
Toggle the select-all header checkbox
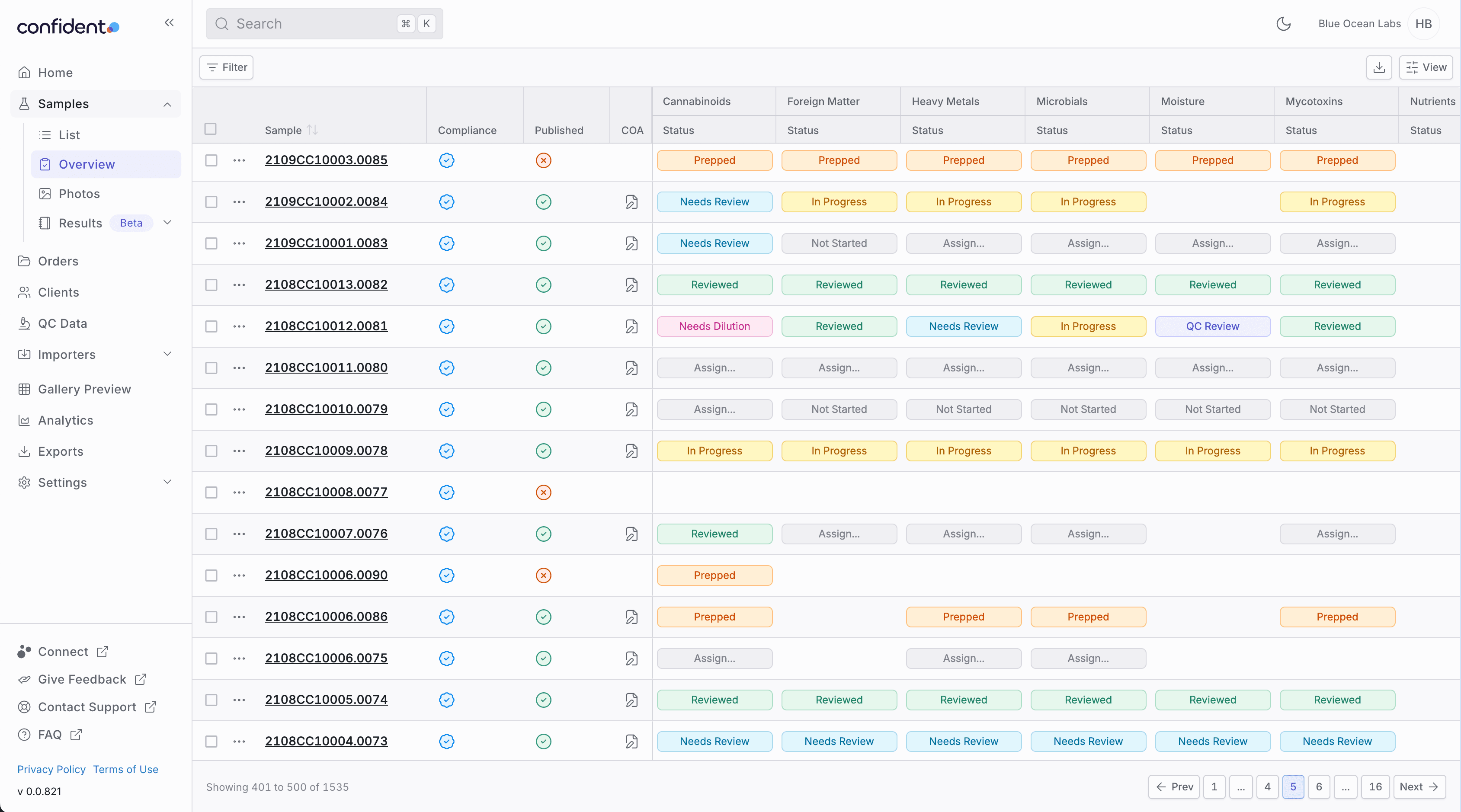tap(211, 129)
